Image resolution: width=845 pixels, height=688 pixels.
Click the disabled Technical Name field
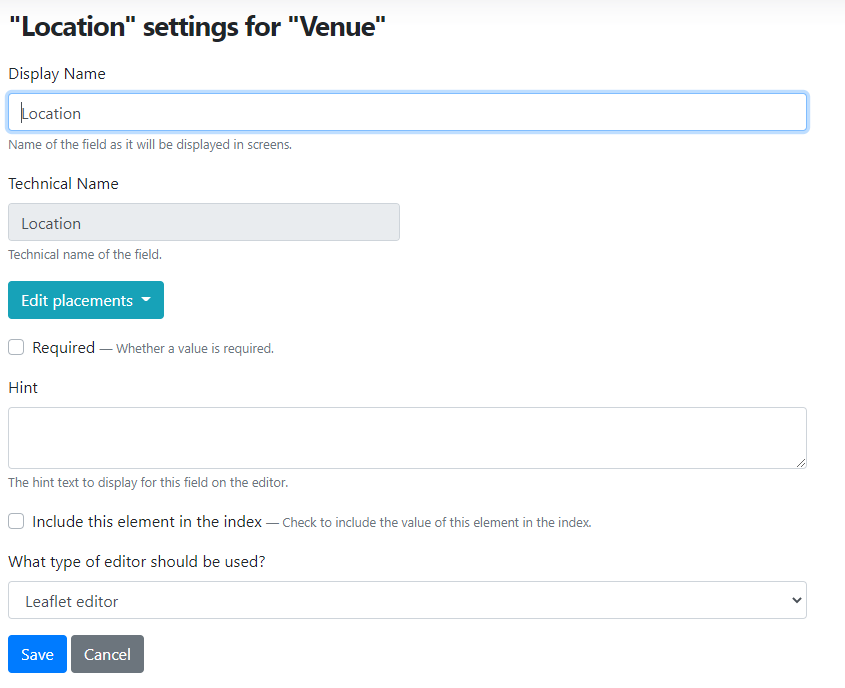[x=204, y=222]
